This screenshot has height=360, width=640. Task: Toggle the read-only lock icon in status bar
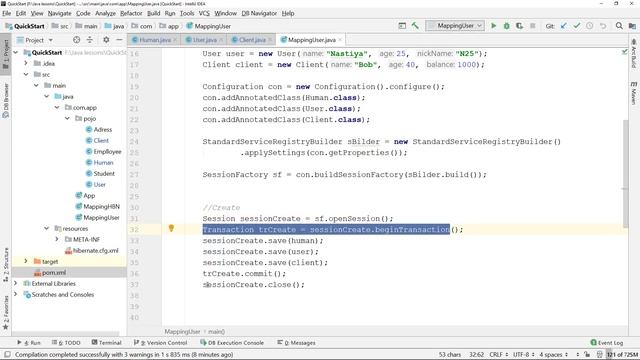tap(587, 355)
